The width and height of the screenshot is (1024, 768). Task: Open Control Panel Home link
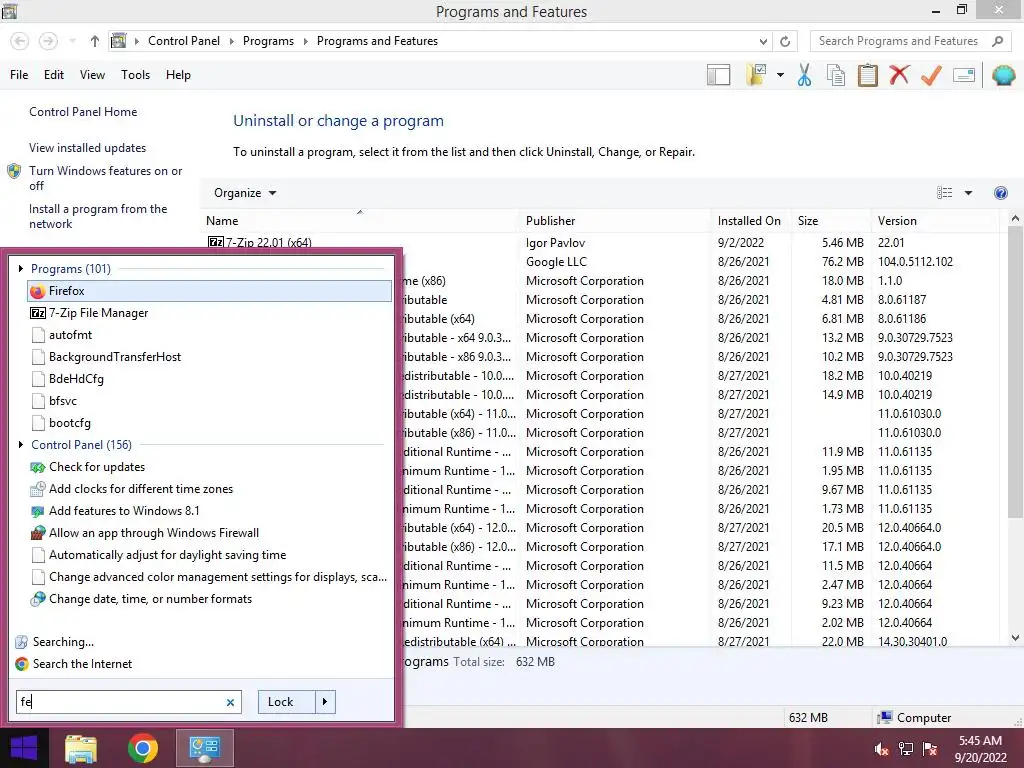(x=83, y=112)
